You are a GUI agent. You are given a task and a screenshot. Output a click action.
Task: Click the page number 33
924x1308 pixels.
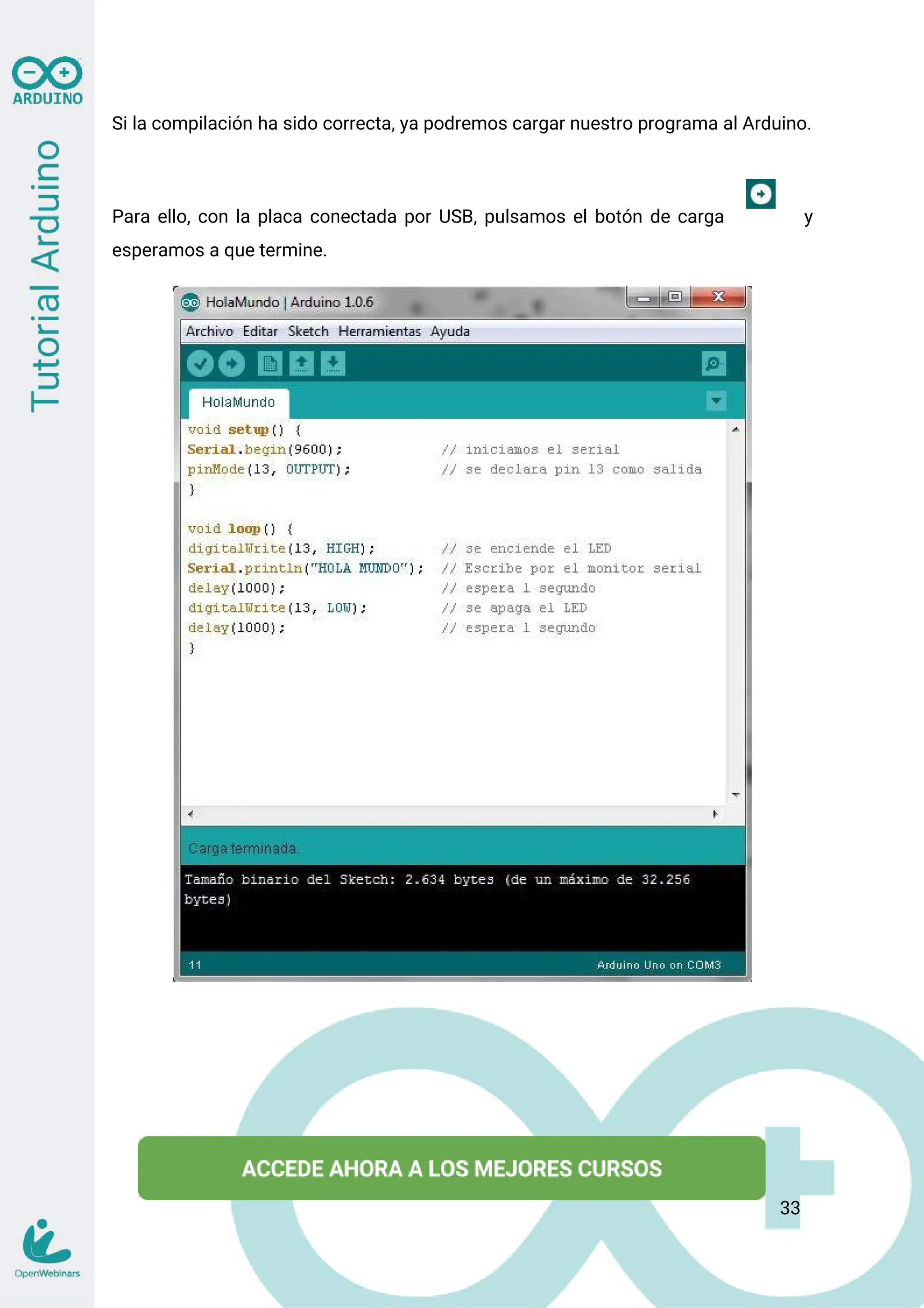[790, 1208]
